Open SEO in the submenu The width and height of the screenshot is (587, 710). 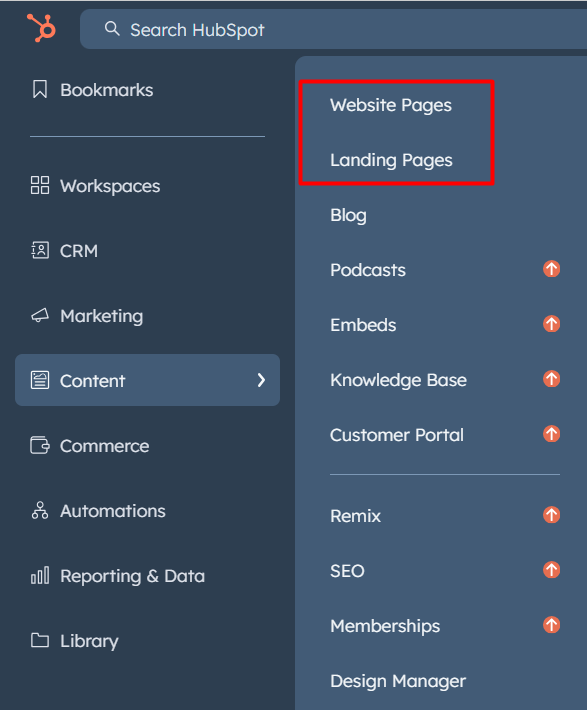pos(347,571)
